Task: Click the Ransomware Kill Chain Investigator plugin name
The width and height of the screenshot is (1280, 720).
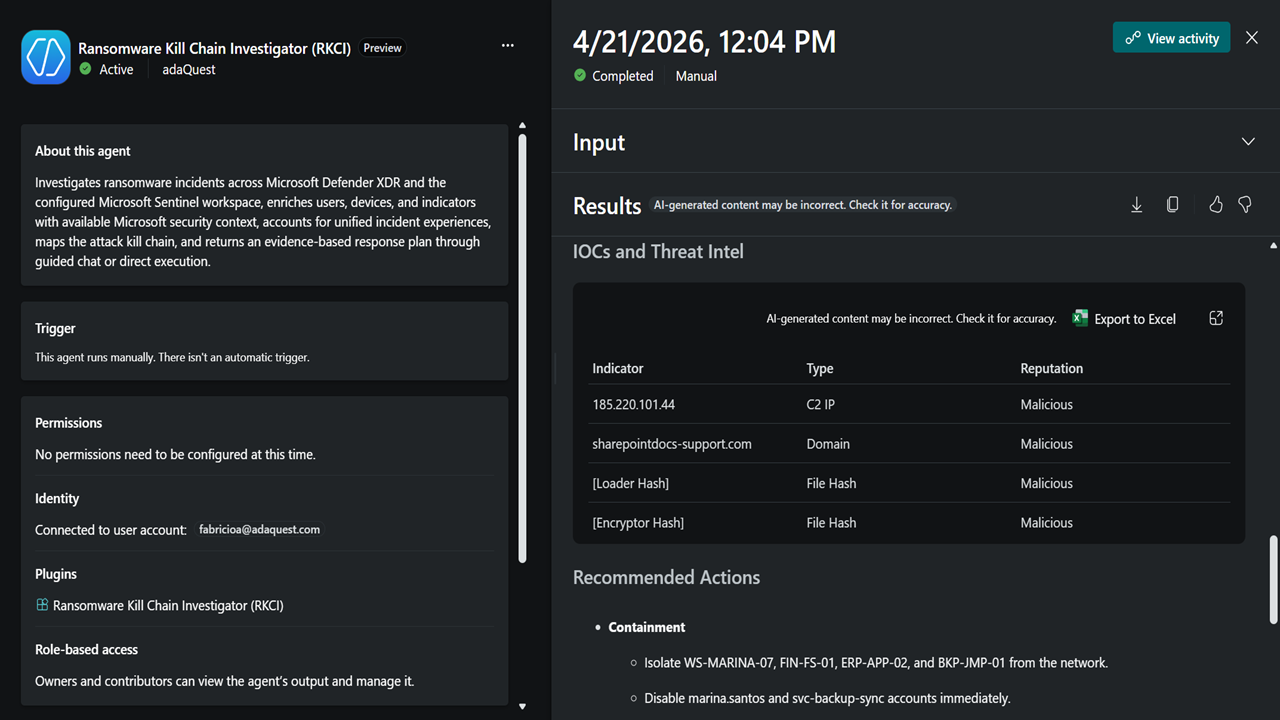Action: tap(168, 606)
